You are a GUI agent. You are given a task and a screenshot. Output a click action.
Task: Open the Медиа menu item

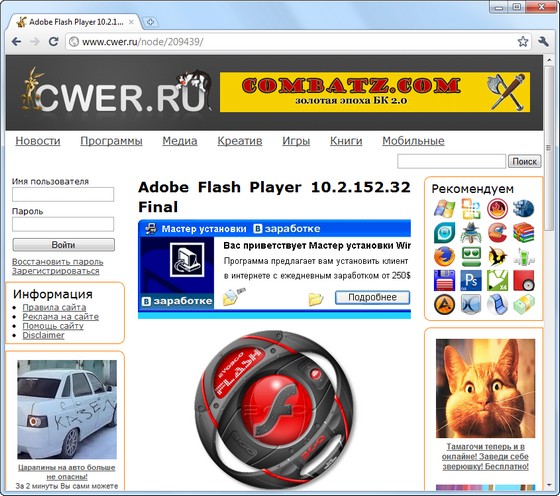coord(180,141)
